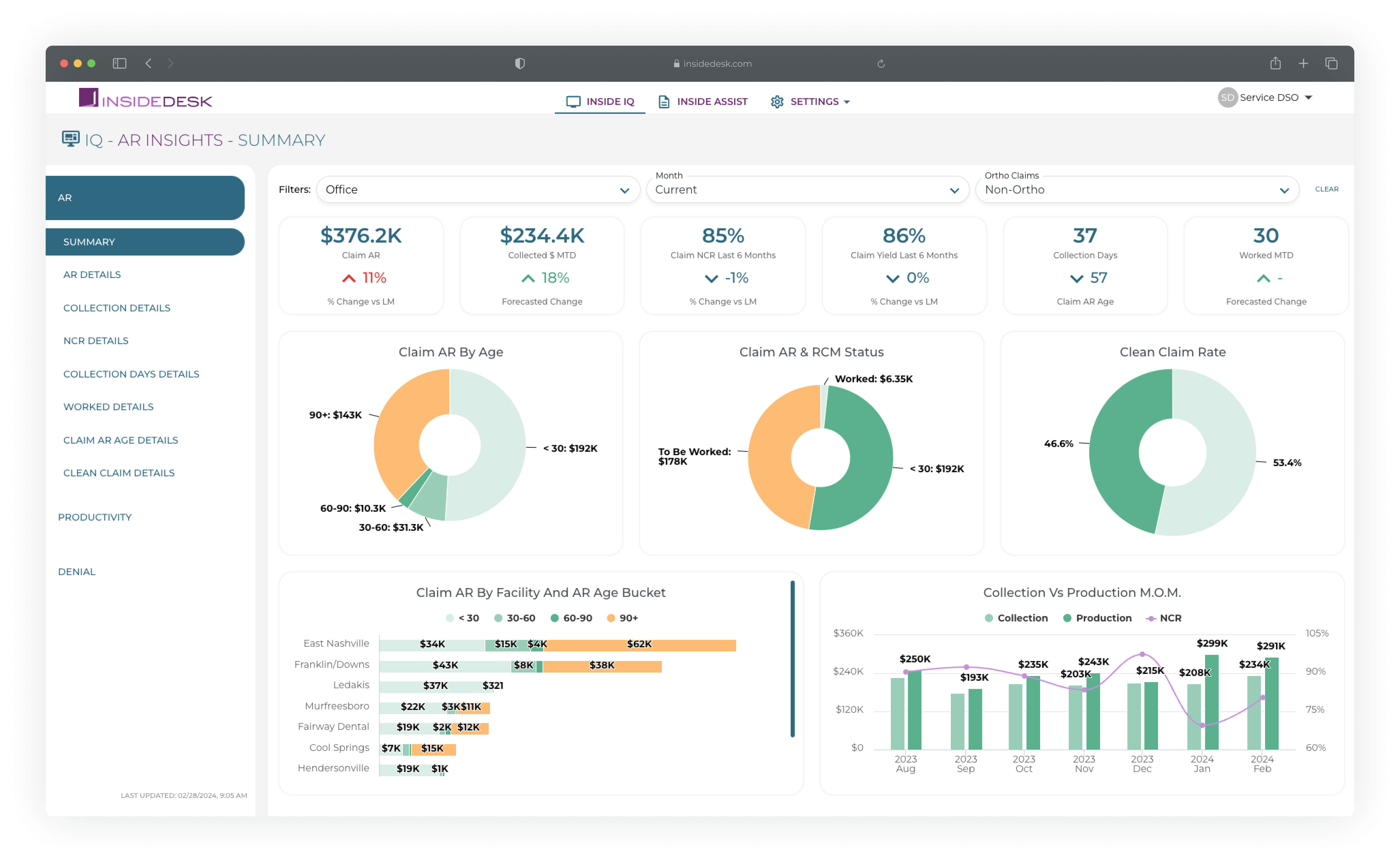1400x862 pixels.
Task: Toggle the '< 30' legend item
Action: 462,618
